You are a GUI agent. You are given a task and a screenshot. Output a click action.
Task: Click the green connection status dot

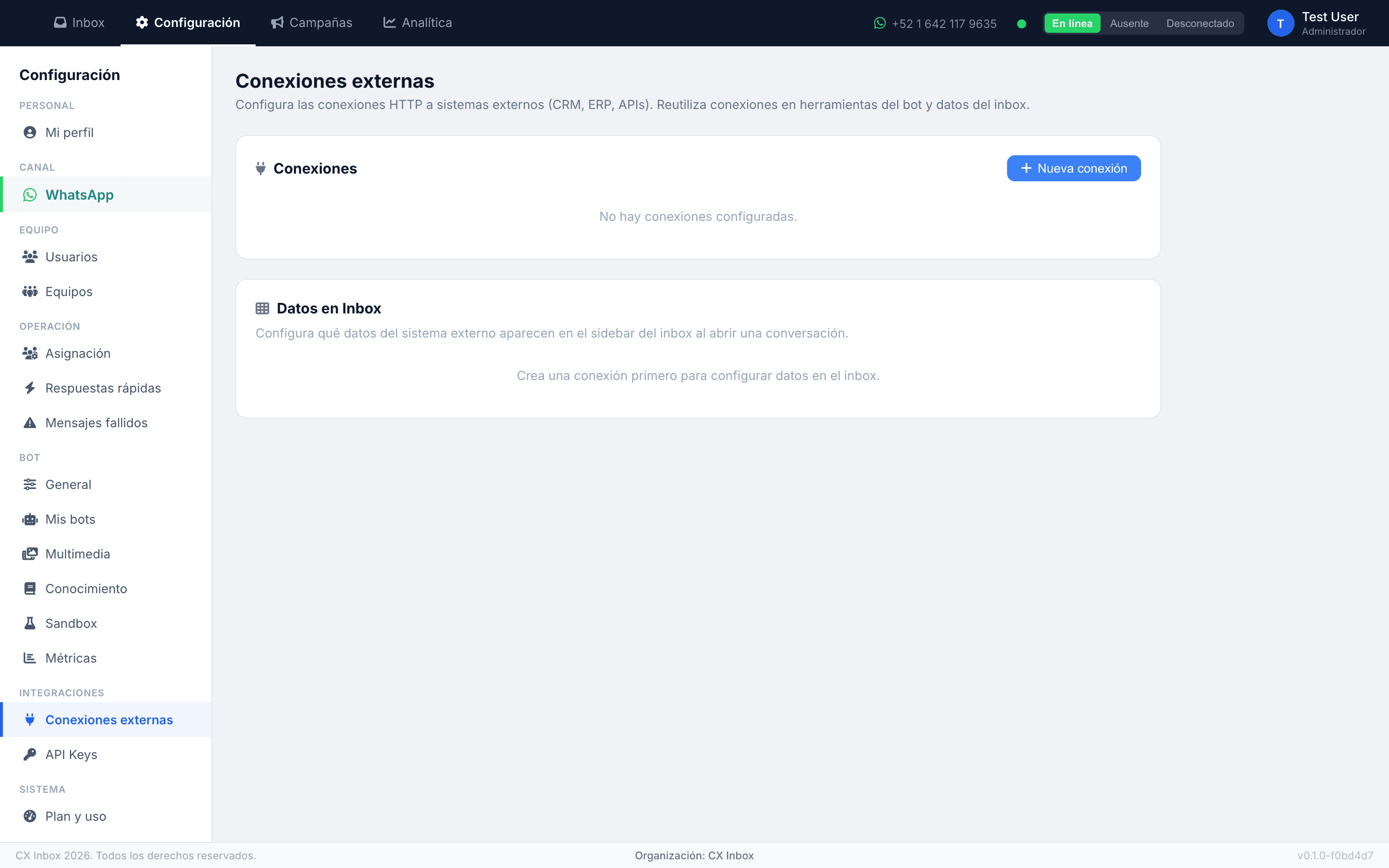point(1021,24)
